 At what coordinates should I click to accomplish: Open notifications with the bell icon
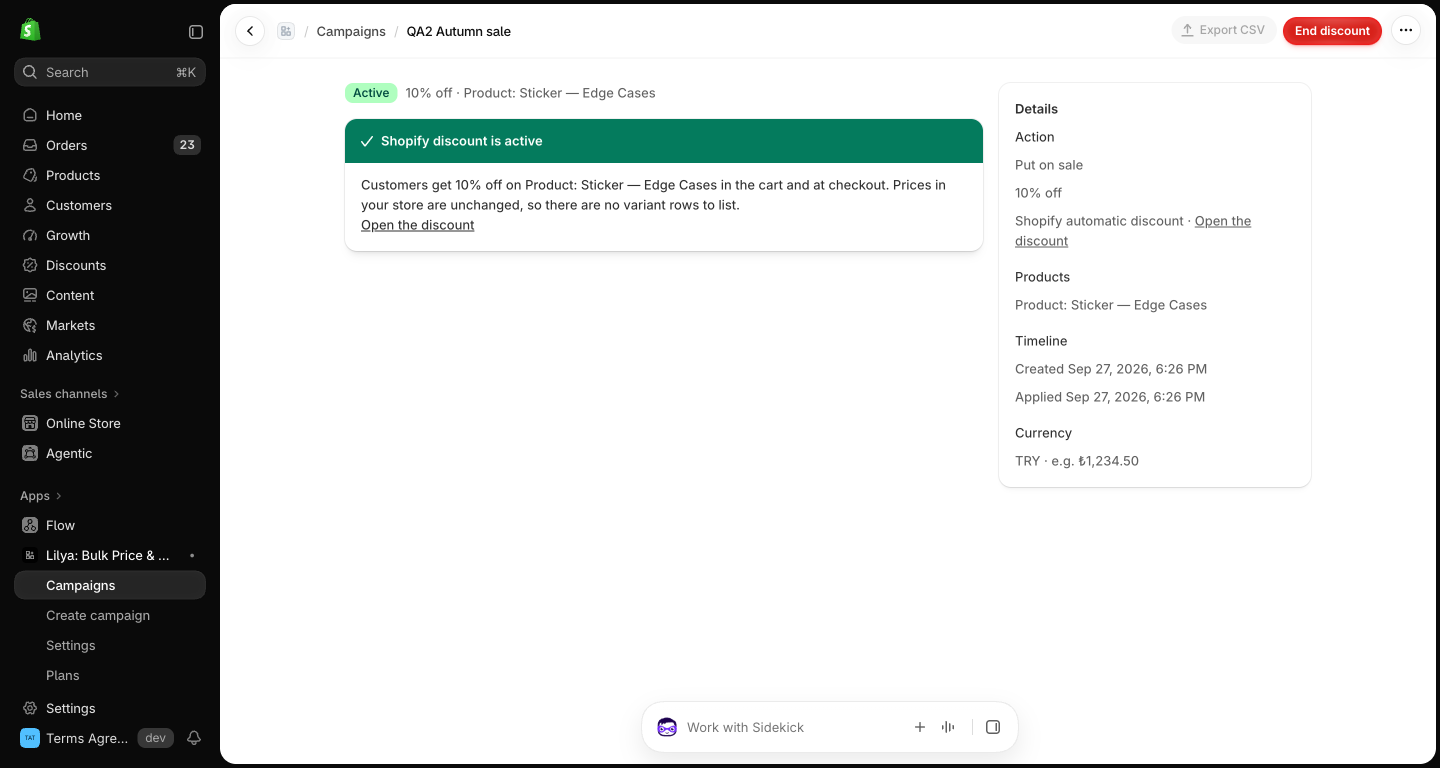194,738
